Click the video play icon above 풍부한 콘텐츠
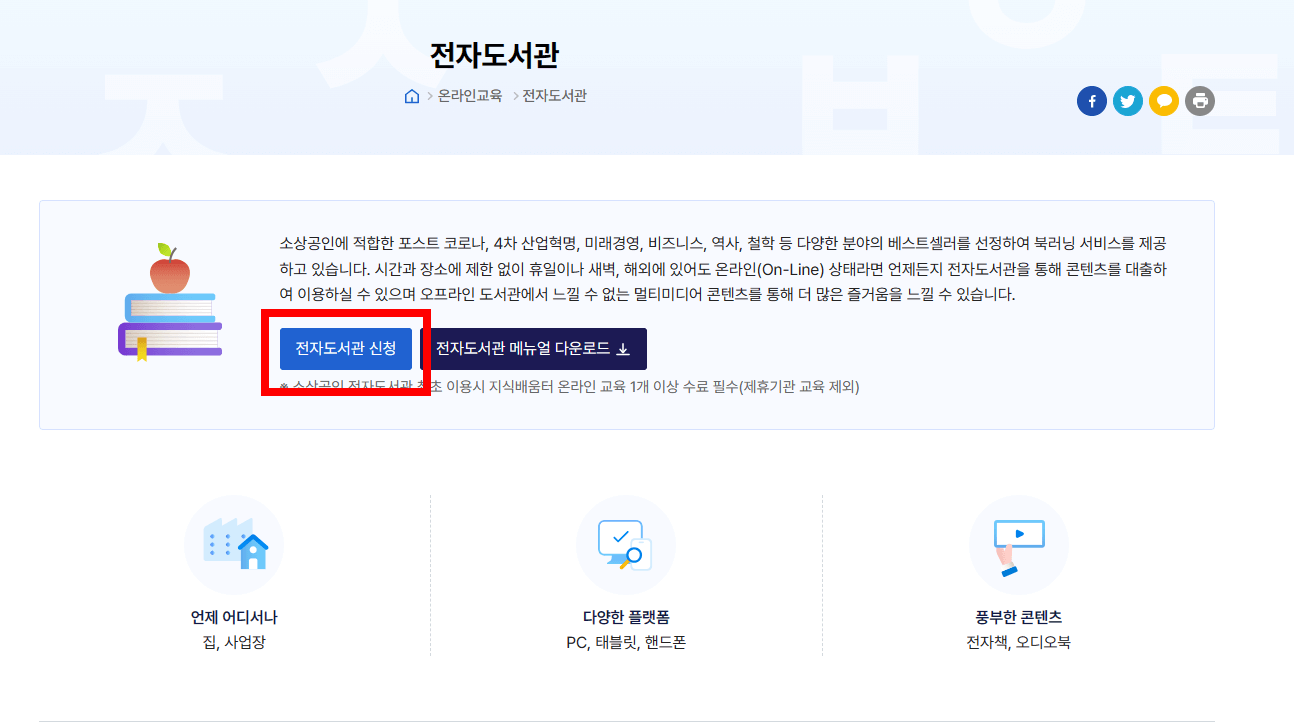The image size is (1294, 722). (x=1018, y=544)
